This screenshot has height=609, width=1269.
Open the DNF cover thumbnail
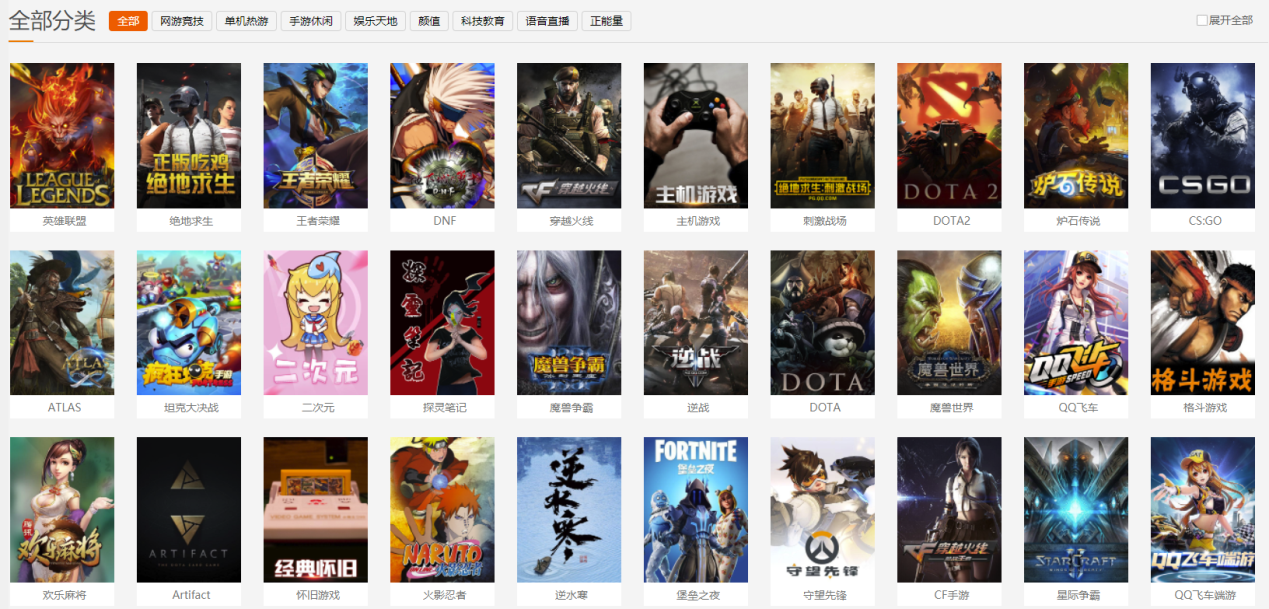click(442, 136)
